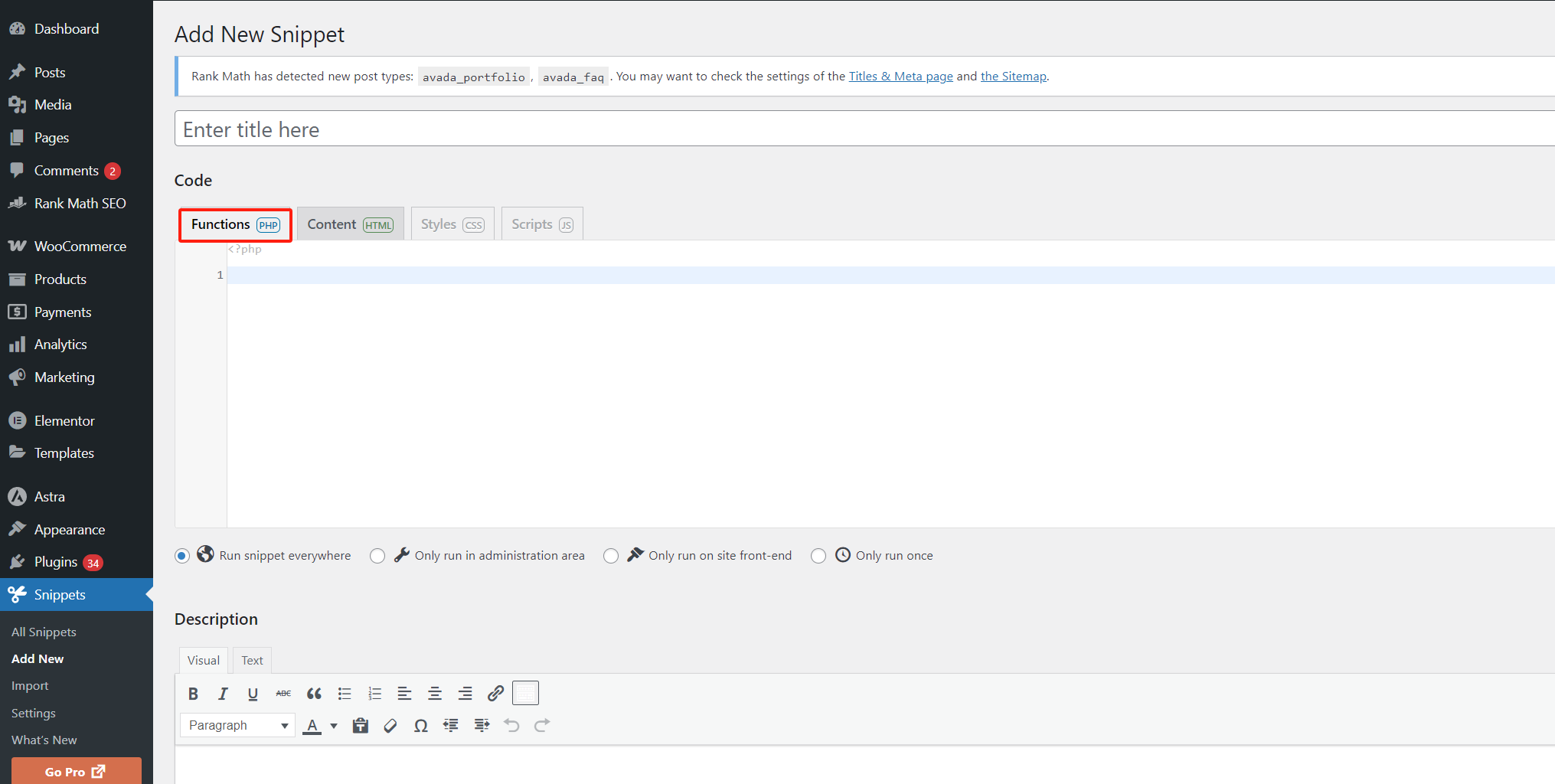Switch to the Content HTML tab

tap(350, 224)
